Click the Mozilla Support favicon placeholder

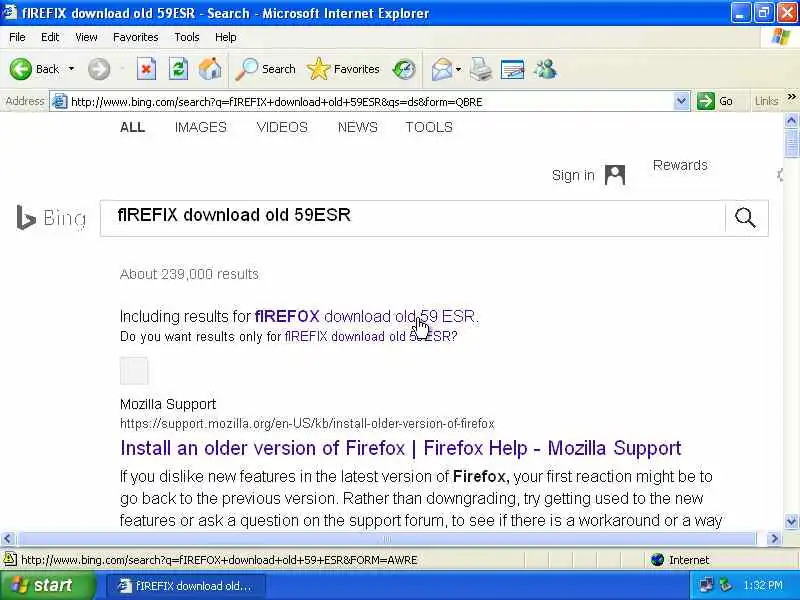(x=134, y=371)
